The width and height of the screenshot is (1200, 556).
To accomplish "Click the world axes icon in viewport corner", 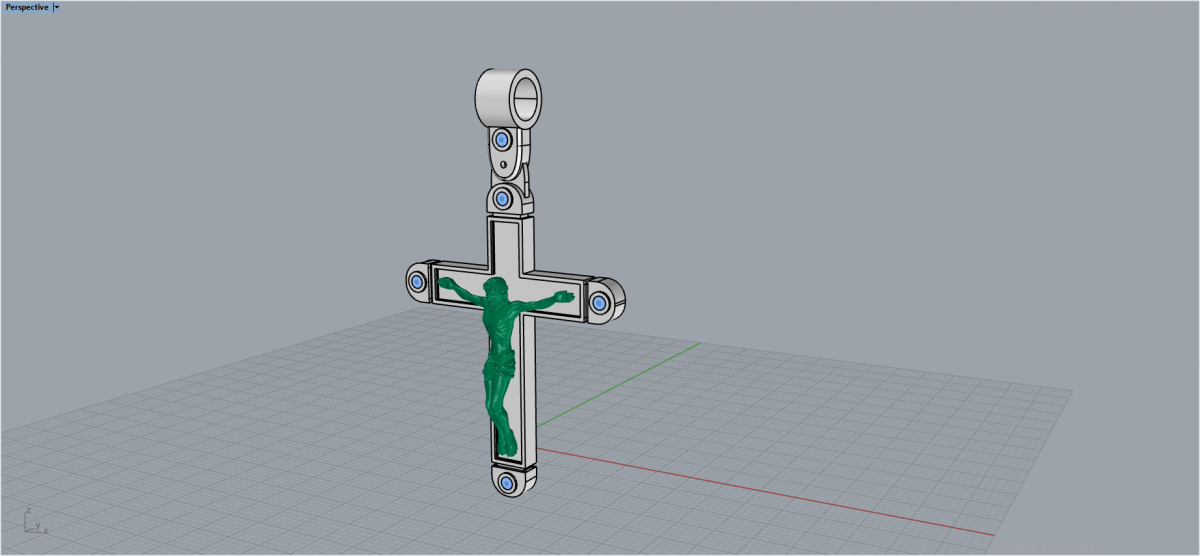I will [30, 521].
